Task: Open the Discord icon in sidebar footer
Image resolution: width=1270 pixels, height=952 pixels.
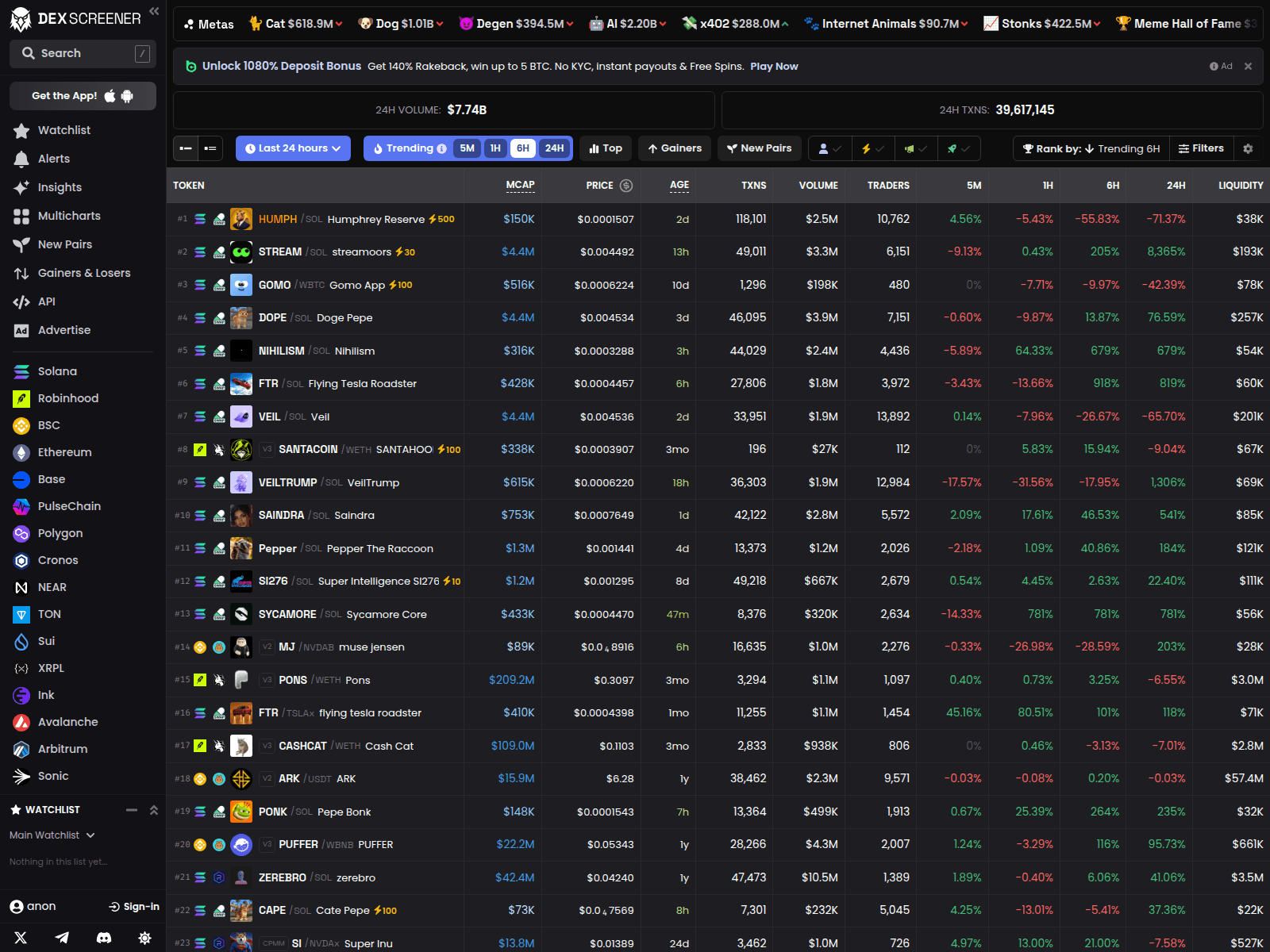Action: click(103, 938)
